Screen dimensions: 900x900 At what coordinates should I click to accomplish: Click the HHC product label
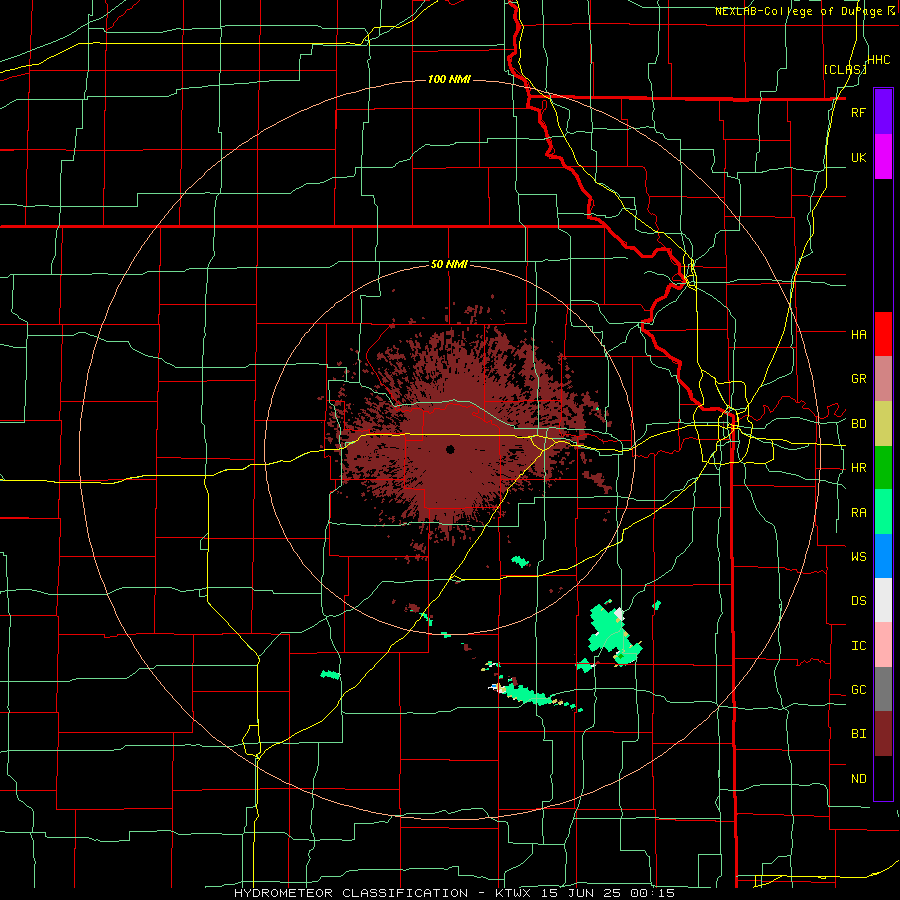pyautogui.click(x=879, y=60)
